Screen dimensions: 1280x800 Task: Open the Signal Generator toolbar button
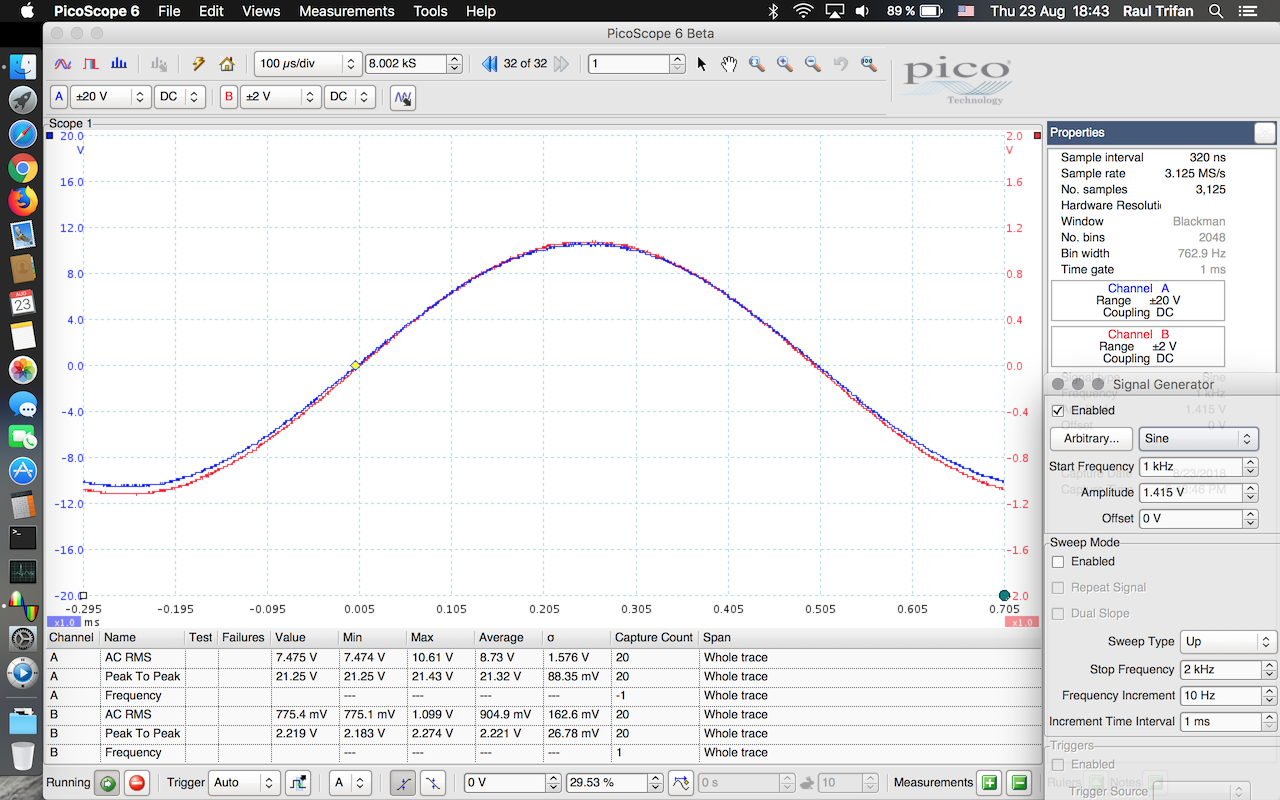(x=403, y=98)
